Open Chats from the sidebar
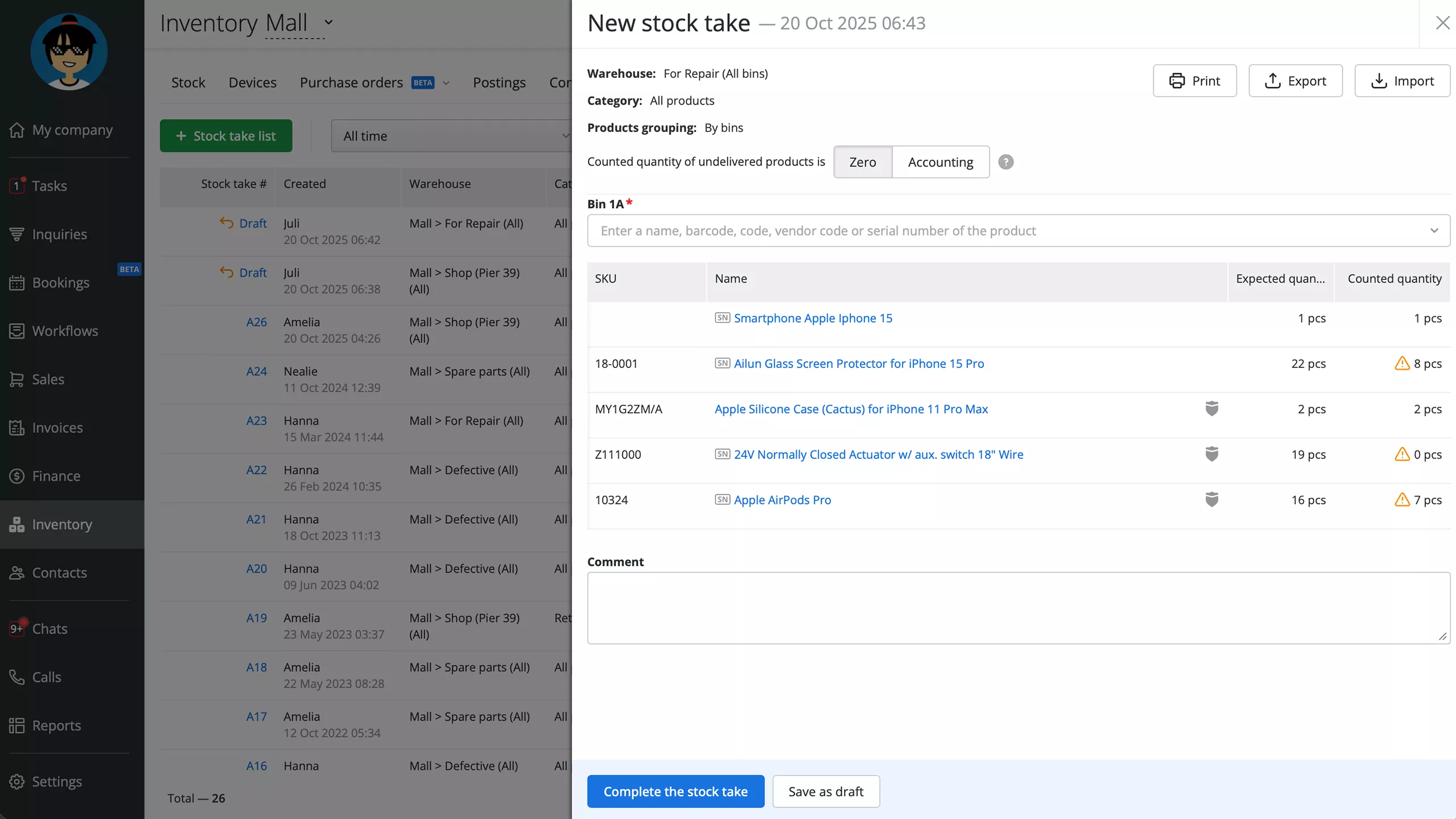 (49, 628)
